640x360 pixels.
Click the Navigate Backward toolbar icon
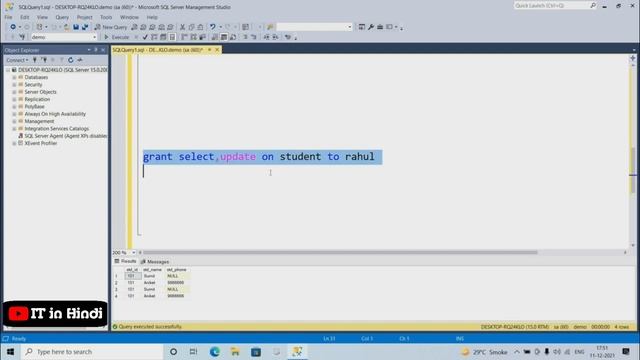click(13, 27)
